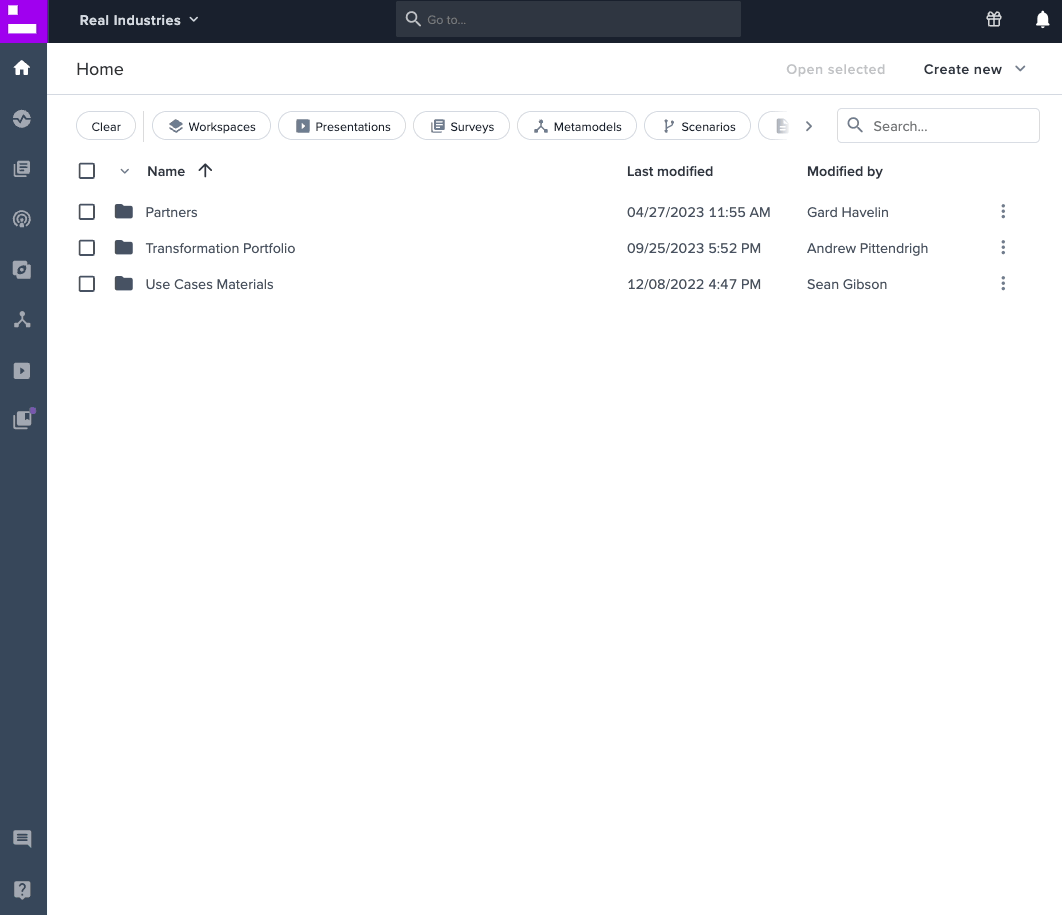Open the chat feedback icon in sidebar

pyautogui.click(x=22, y=838)
